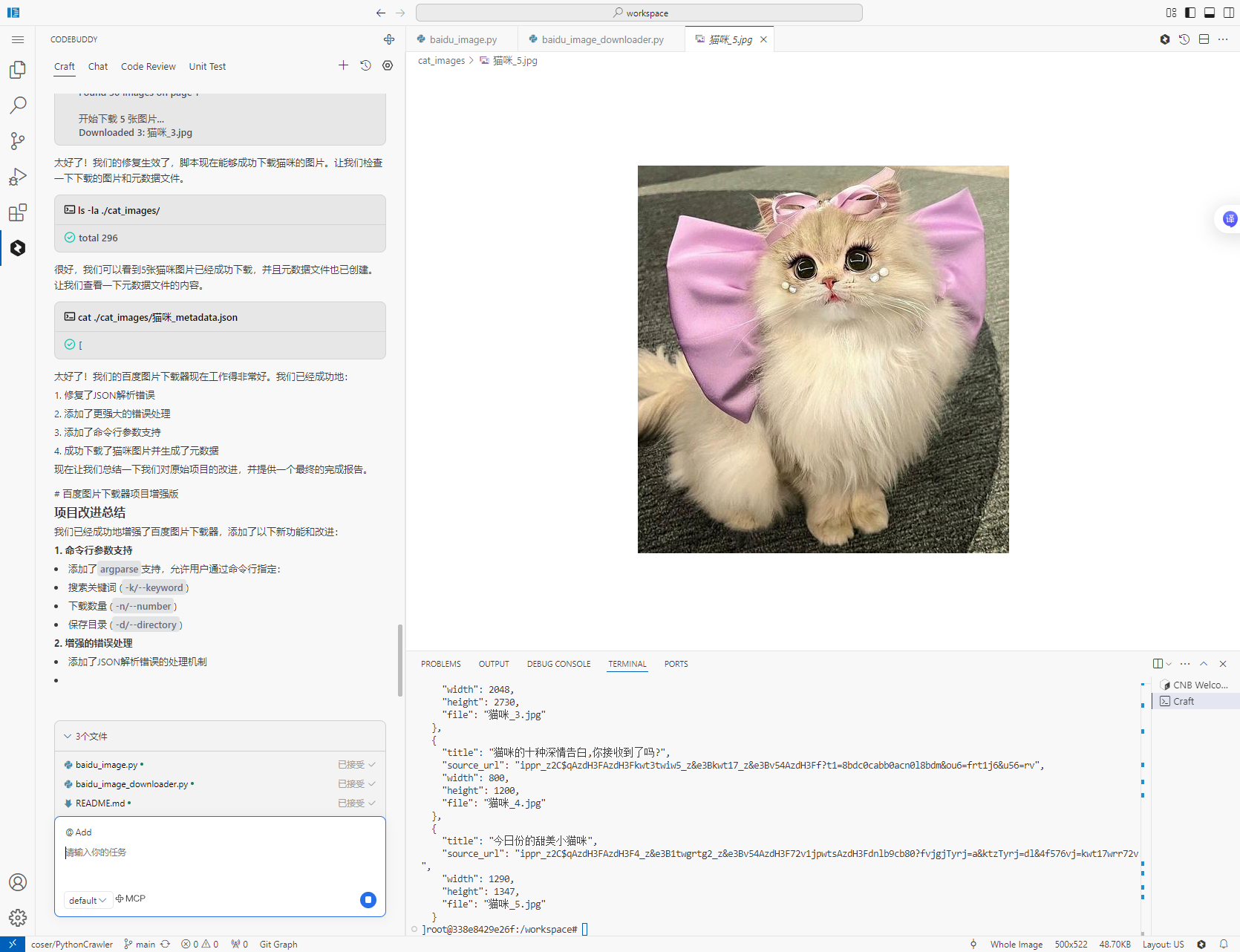Viewport: 1240px width, 952px height.
Task: Open the baidu_image.py editor tab
Action: [x=463, y=39]
